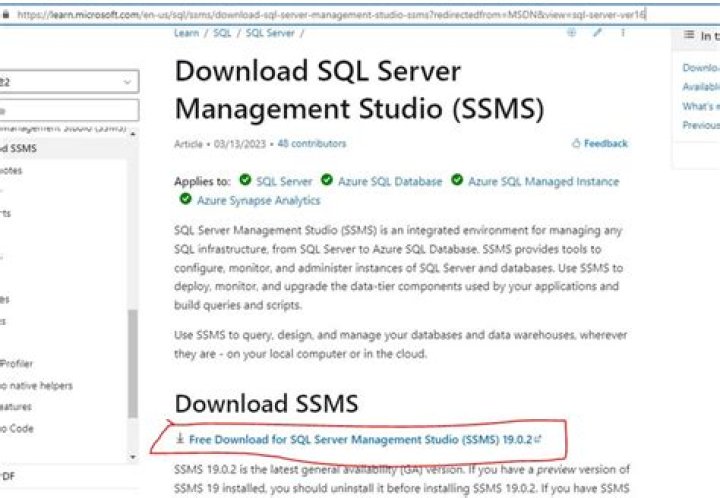Image resolution: width=720 pixels, height=498 pixels.
Task: Click the edit pencil icon near breadcrumbs
Action: pos(598,33)
